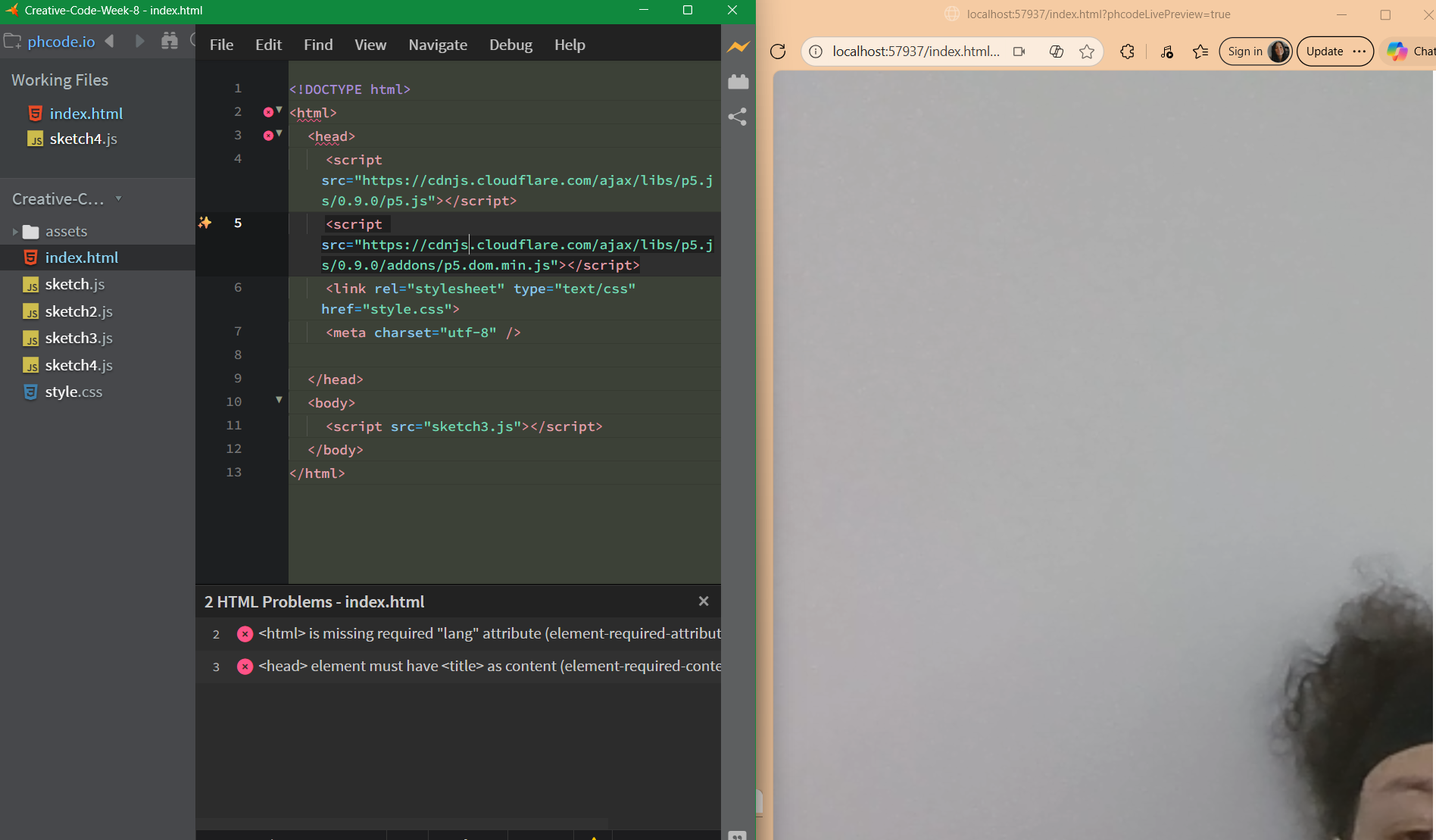Click the binoculars find-in-files icon
Image resolution: width=1436 pixels, height=840 pixels.
170,41
